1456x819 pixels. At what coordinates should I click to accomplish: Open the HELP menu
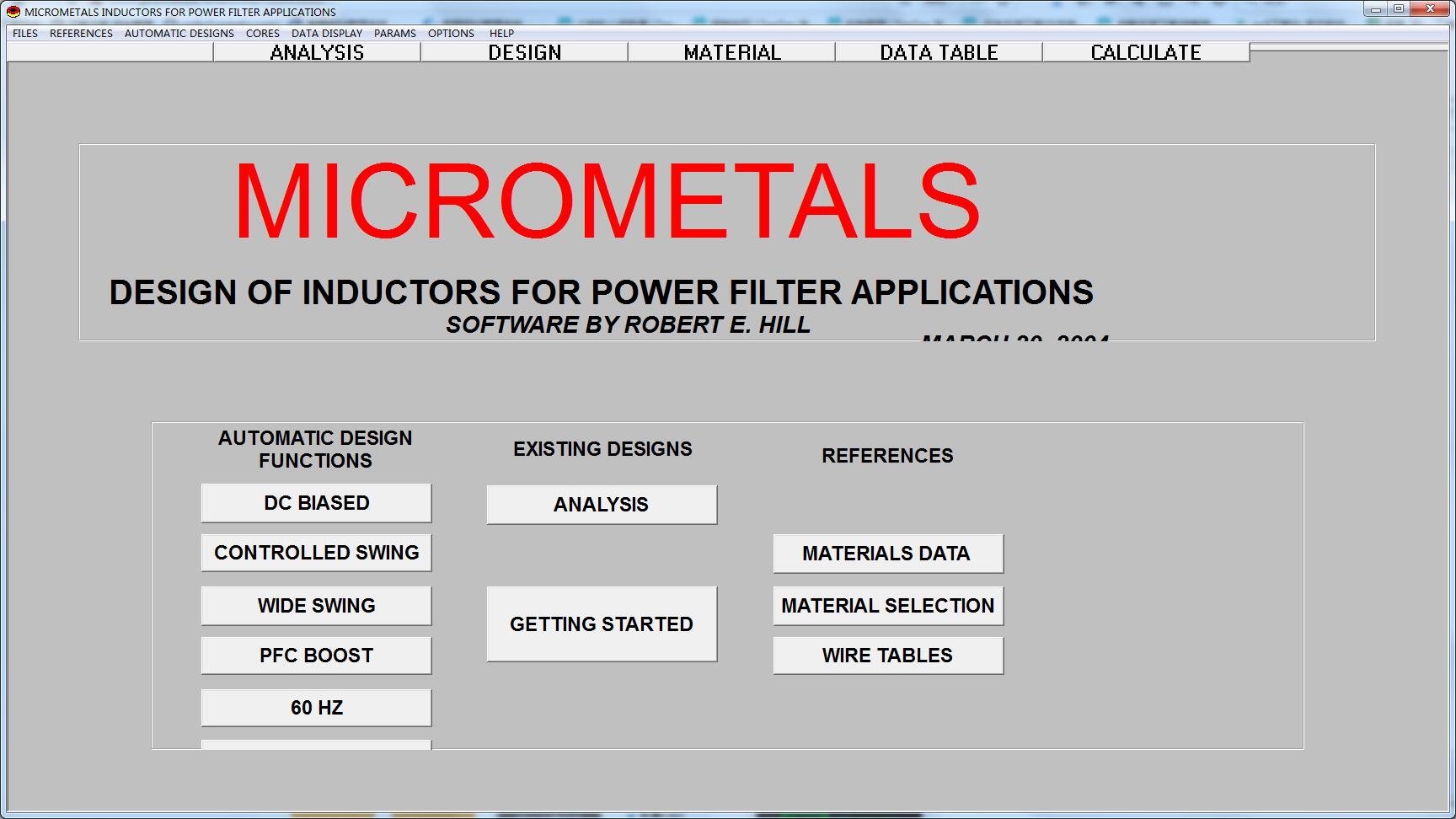[501, 34]
